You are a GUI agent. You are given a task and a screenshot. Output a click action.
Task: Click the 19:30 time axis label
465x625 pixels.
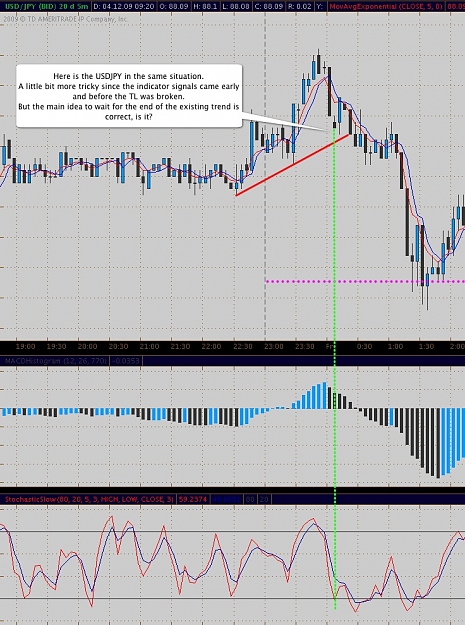pyautogui.click(x=56, y=346)
